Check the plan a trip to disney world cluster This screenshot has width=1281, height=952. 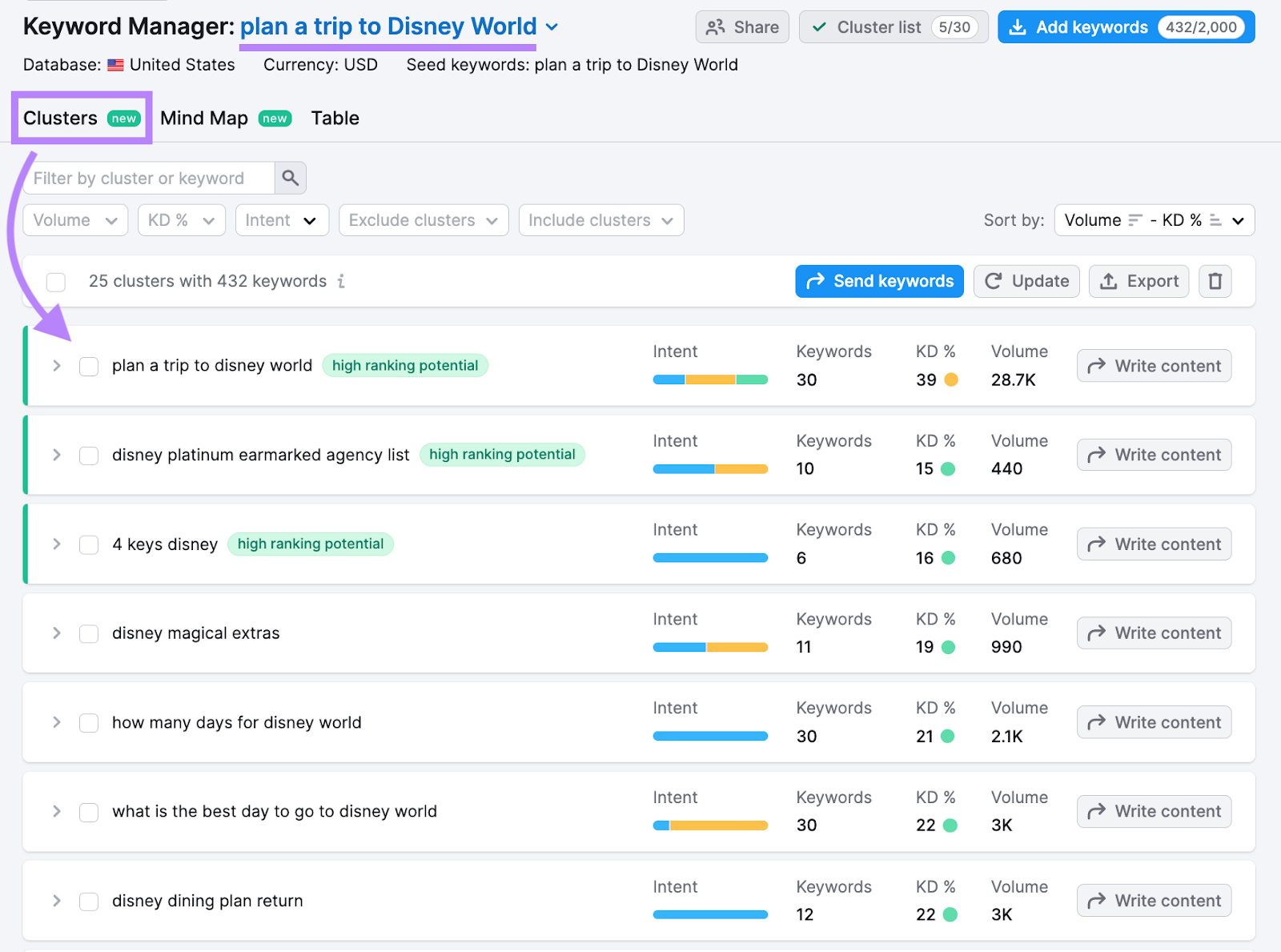(x=89, y=367)
